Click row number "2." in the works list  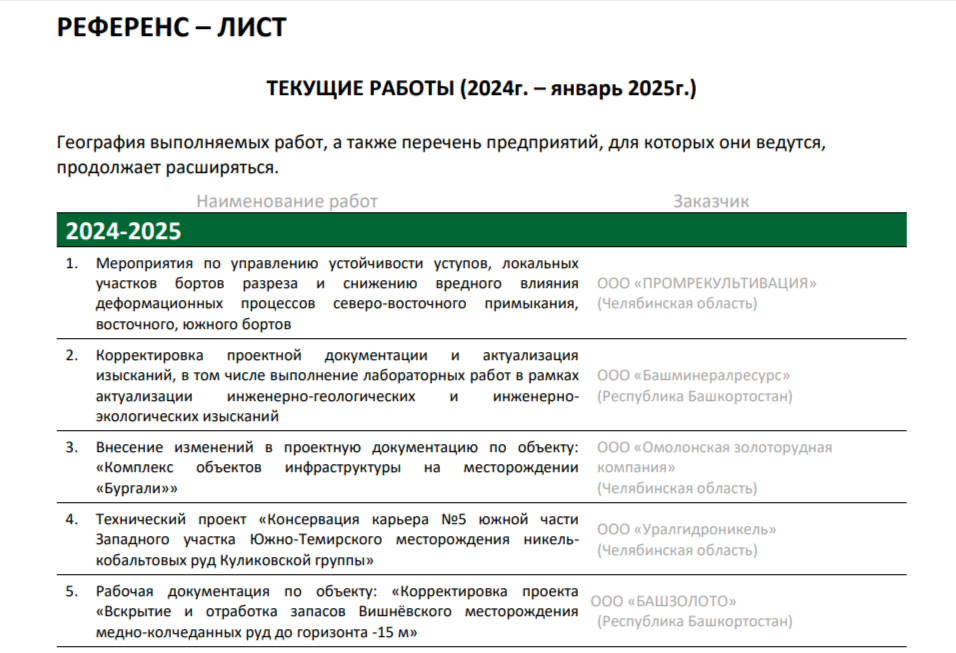click(x=72, y=355)
